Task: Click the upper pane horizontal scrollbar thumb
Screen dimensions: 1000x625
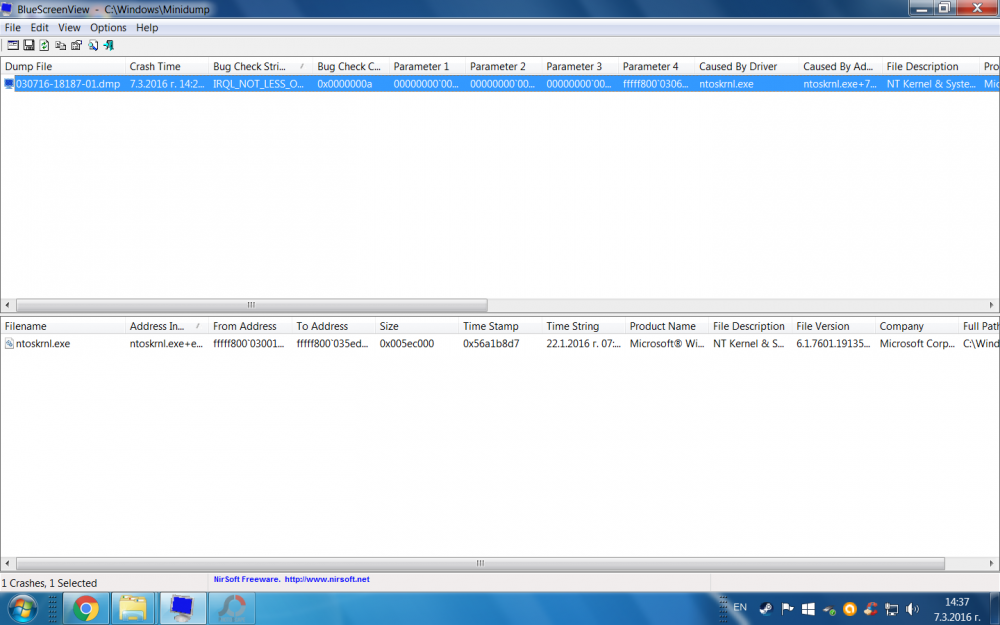Action: tap(251, 305)
